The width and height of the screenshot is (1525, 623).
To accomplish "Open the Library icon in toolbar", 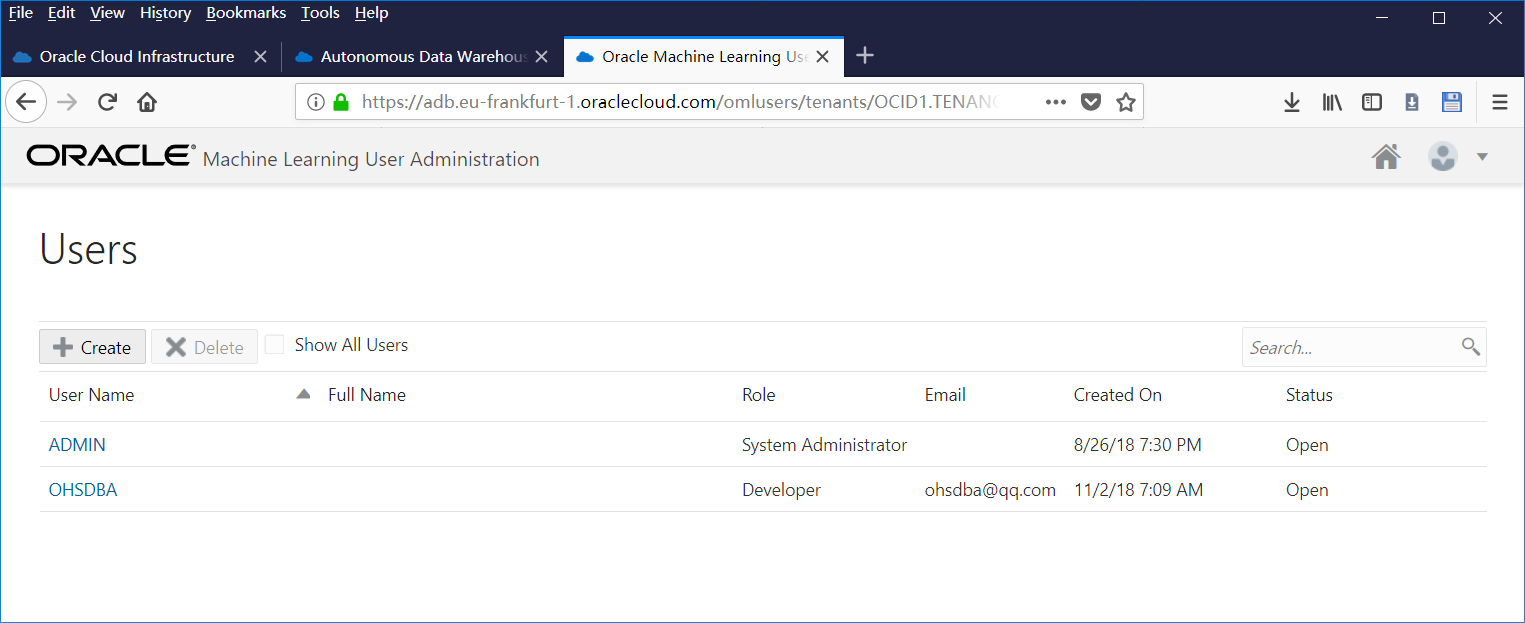I will 1332,102.
